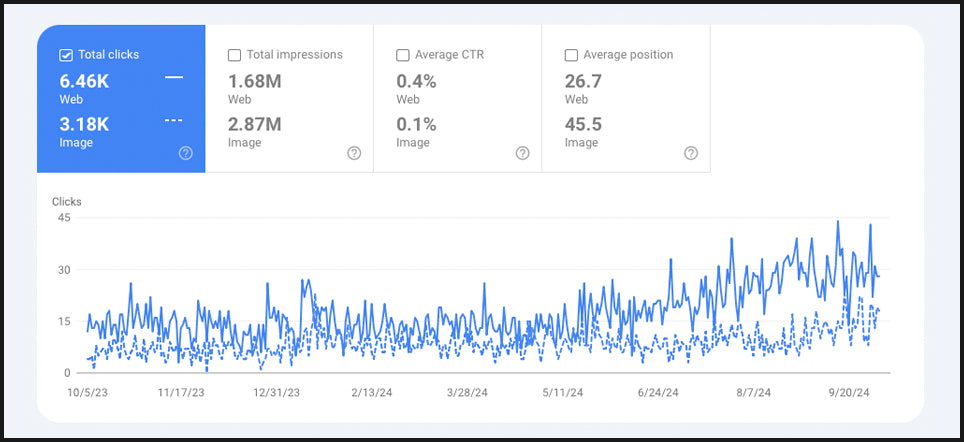Image resolution: width=964 pixels, height=442 pixels.
Task: Click solid line legend icon beside 6.46K
Action: [174, 78]
